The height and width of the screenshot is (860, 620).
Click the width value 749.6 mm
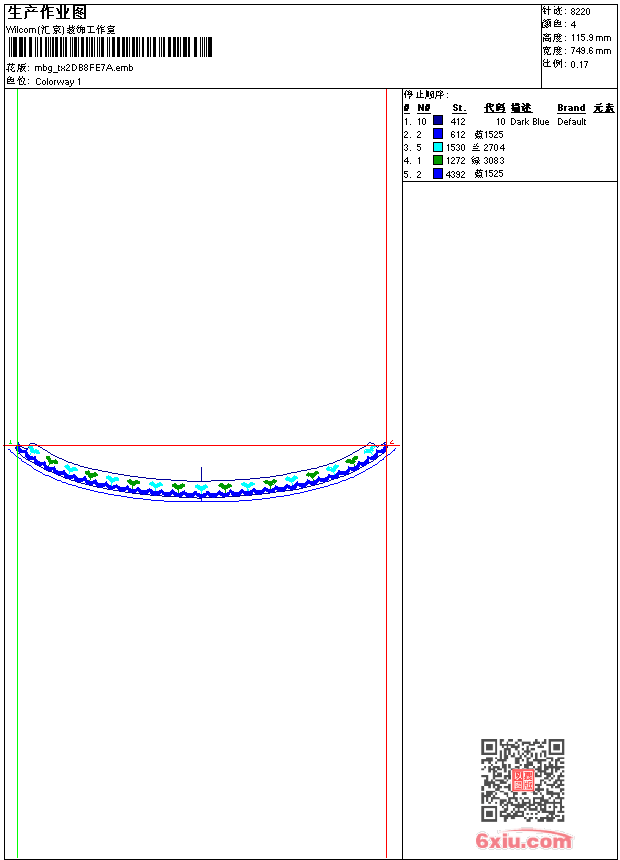coord(591,51)
